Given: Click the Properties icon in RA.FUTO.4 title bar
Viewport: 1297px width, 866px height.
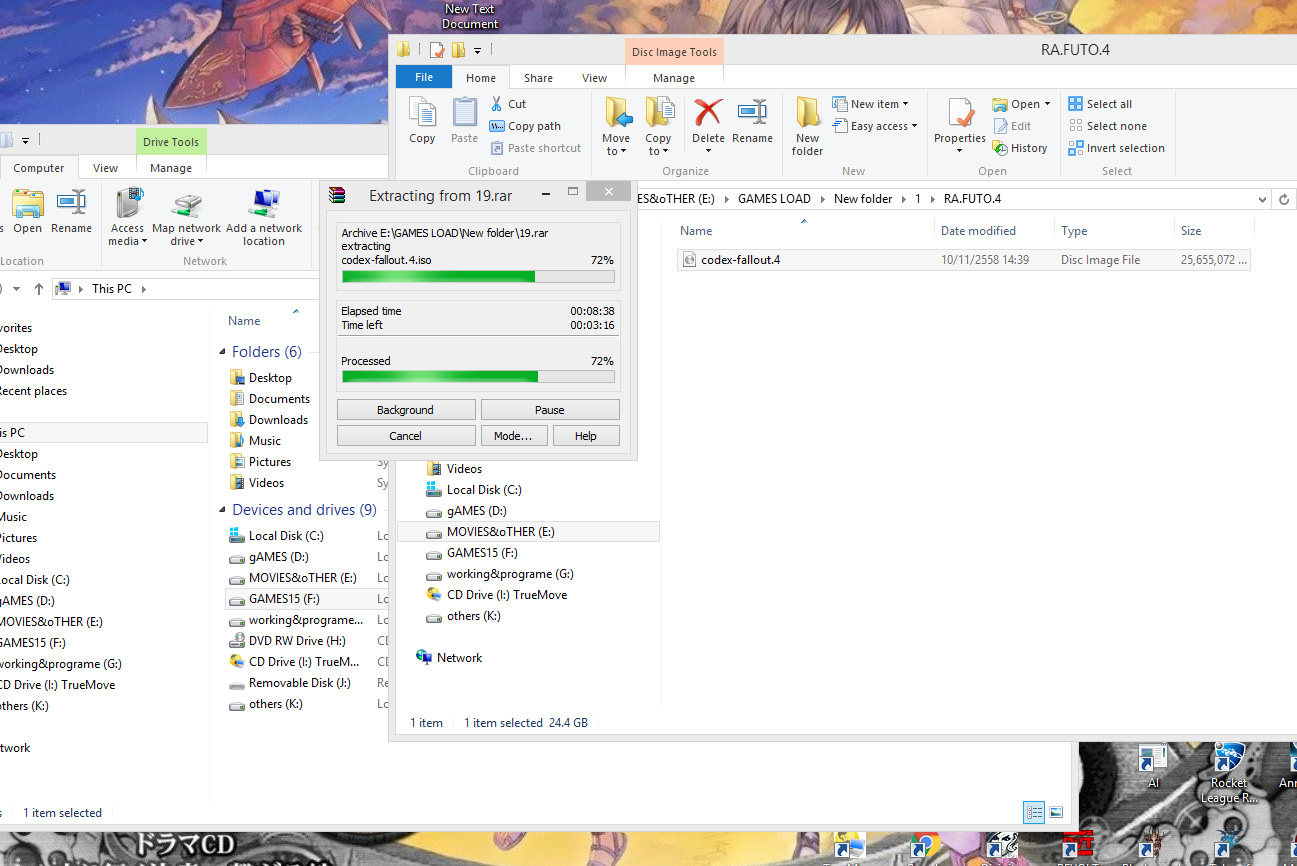Looking at the screenshot, I should pos(437,50).
